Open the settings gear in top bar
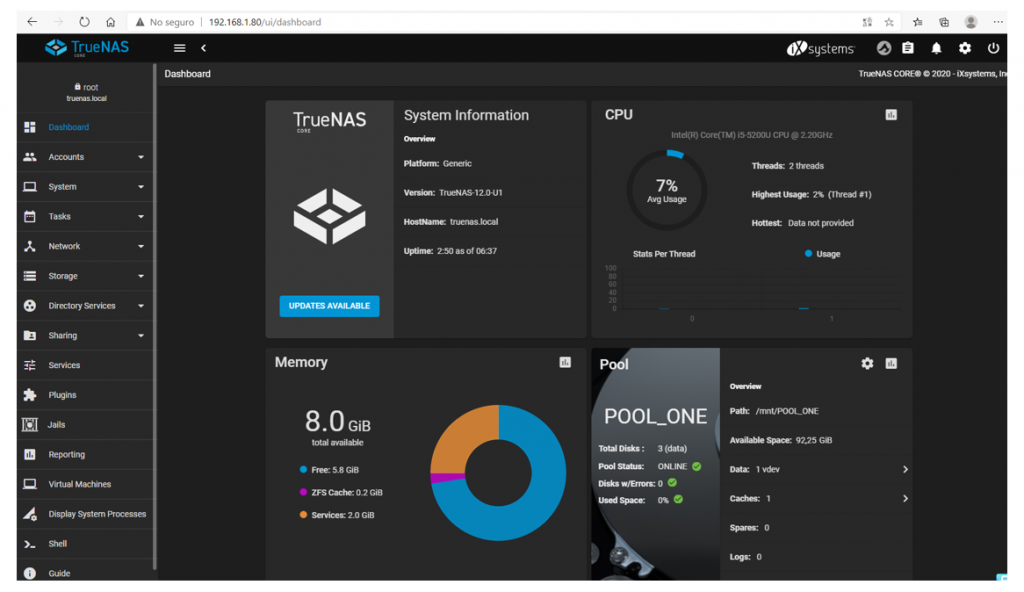 click(x=965, y=48)
